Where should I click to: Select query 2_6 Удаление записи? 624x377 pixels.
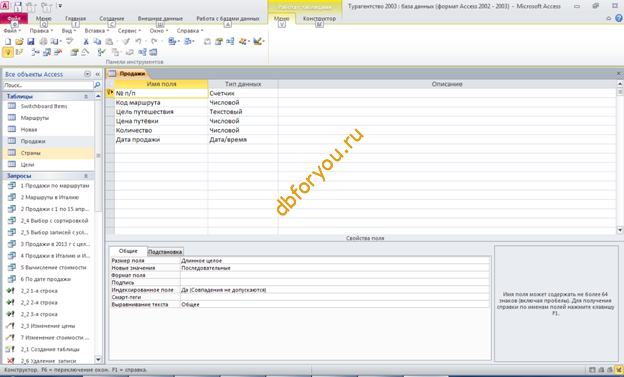pos(48,361)
